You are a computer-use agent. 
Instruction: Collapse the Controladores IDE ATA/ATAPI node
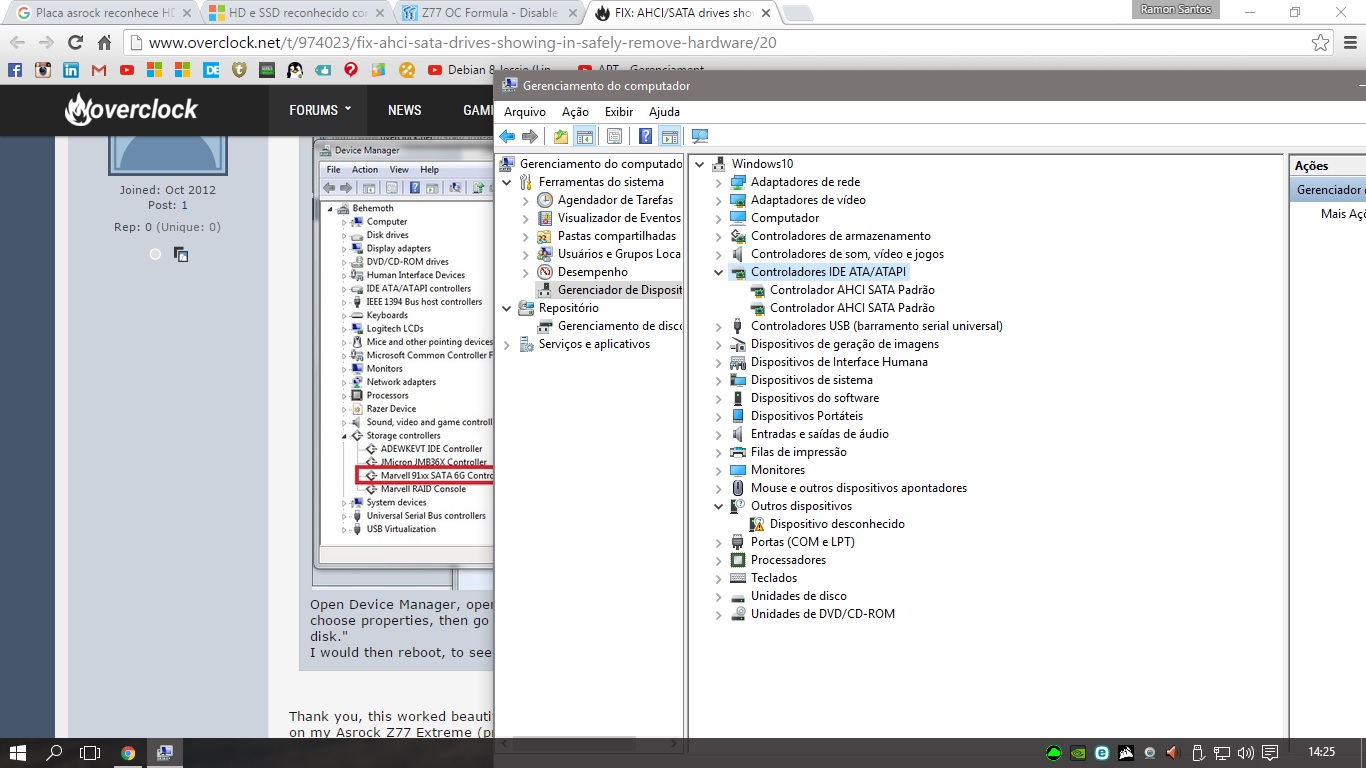click(718, 272)
